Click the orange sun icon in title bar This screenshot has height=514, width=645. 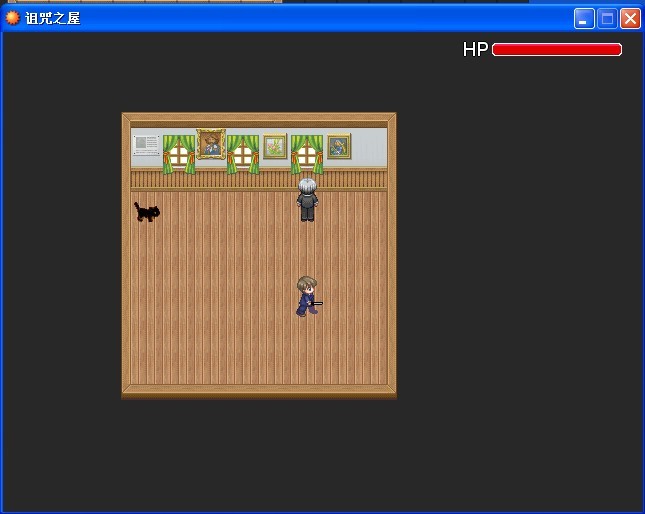[12, 18]
